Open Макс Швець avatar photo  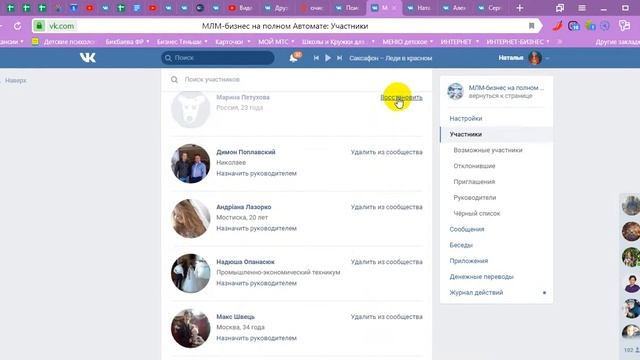point(191,328)
